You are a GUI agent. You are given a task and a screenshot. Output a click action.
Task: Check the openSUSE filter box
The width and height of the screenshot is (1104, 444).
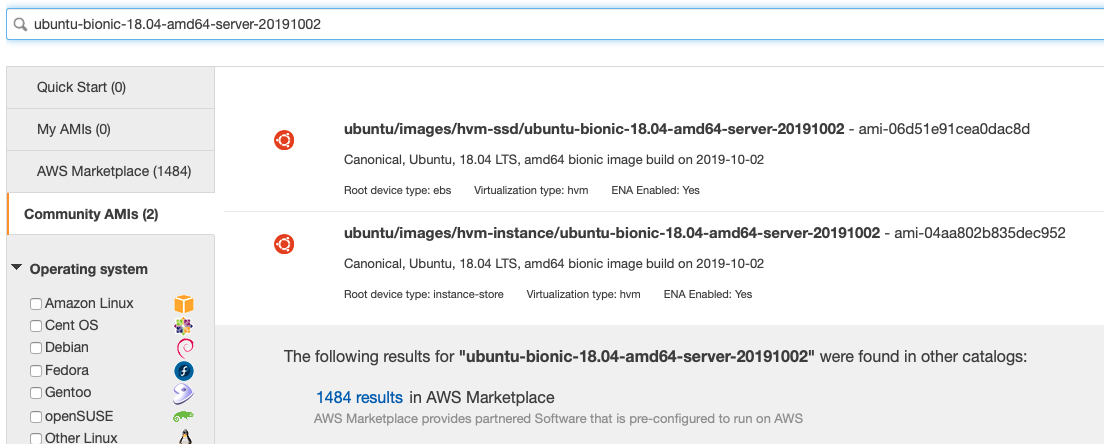36,417
